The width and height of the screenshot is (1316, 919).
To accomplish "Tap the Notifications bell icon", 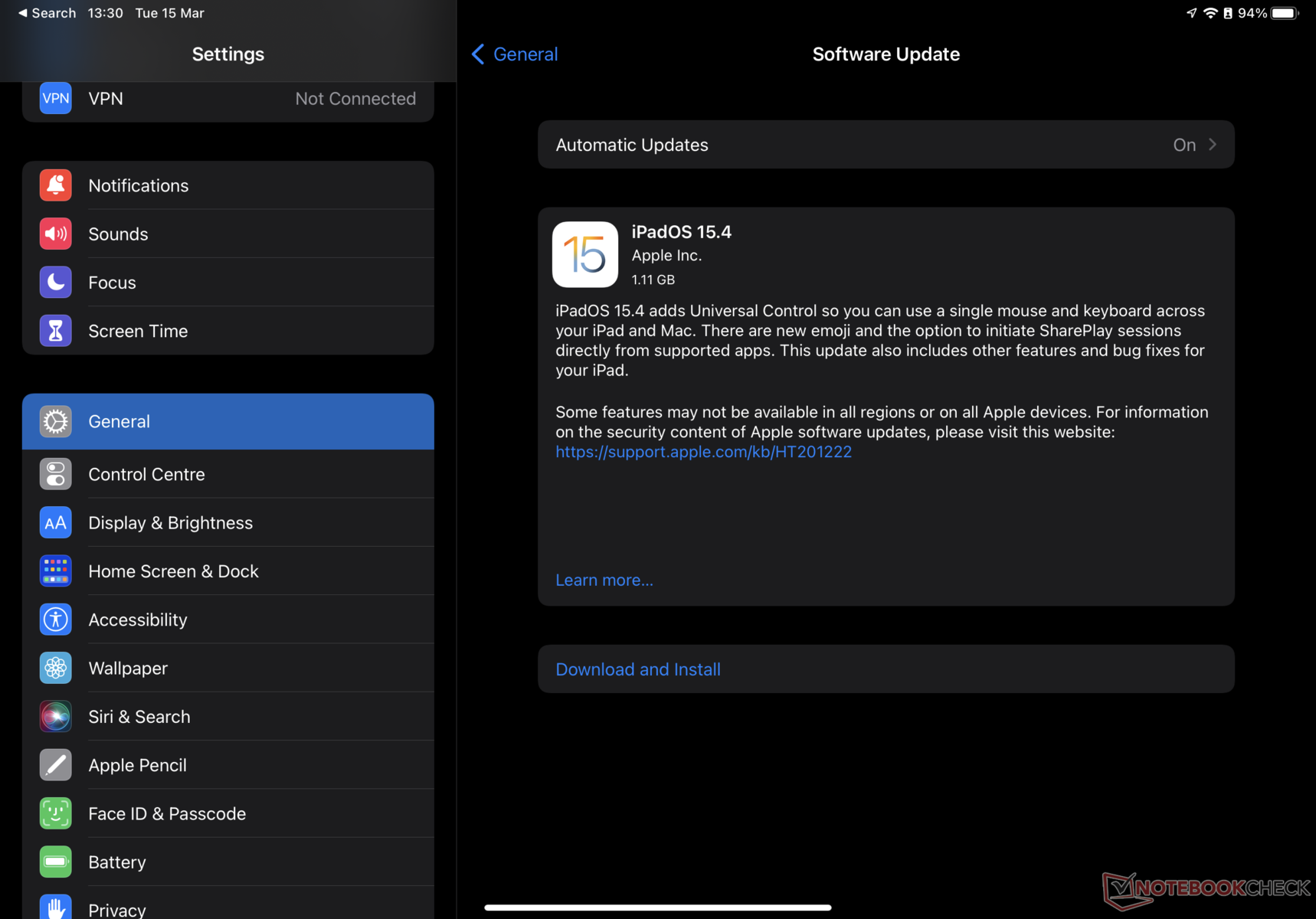I will coord(56,185).
